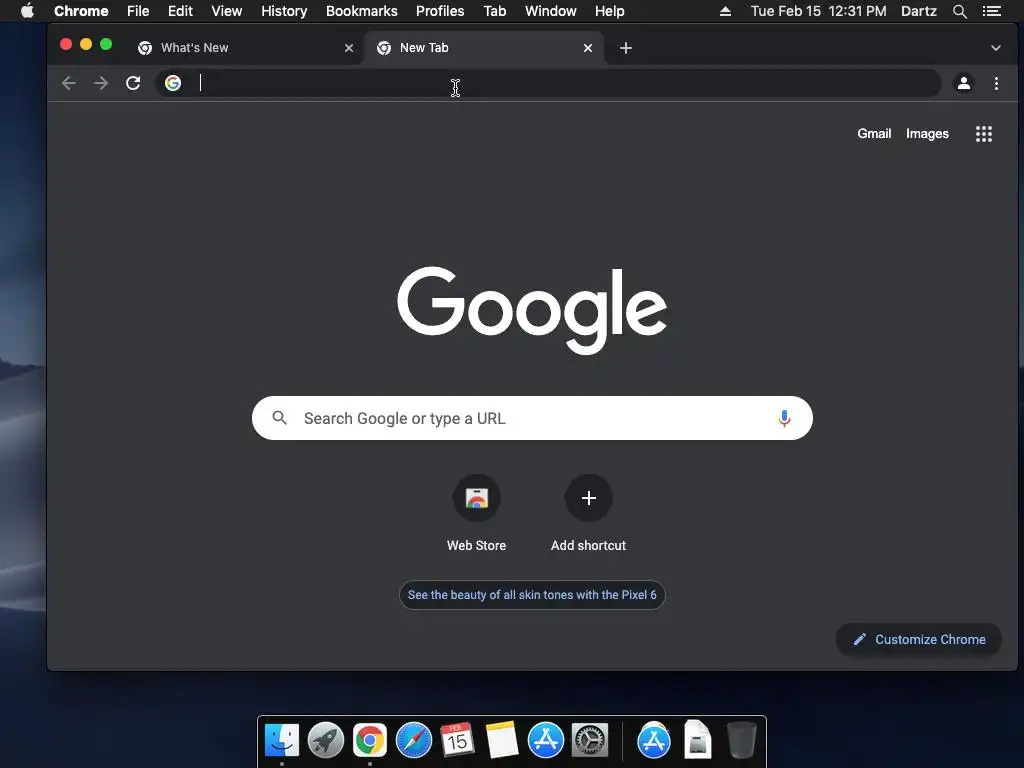Open Notification Center list icon
The image size is (1024, 768).
(x=991, y=11)
